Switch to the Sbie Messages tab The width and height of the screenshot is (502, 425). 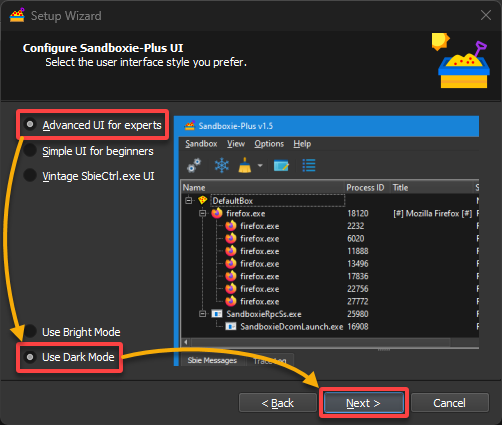212,360
